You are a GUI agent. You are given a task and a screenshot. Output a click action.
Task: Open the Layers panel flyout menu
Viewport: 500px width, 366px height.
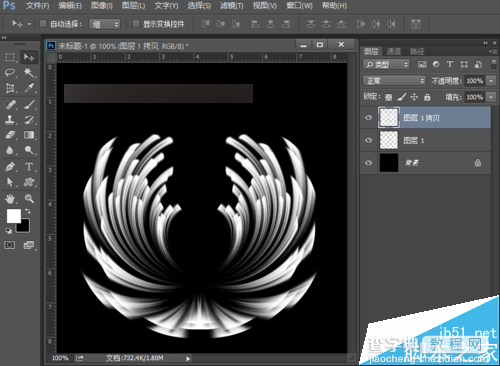(493, 51)
